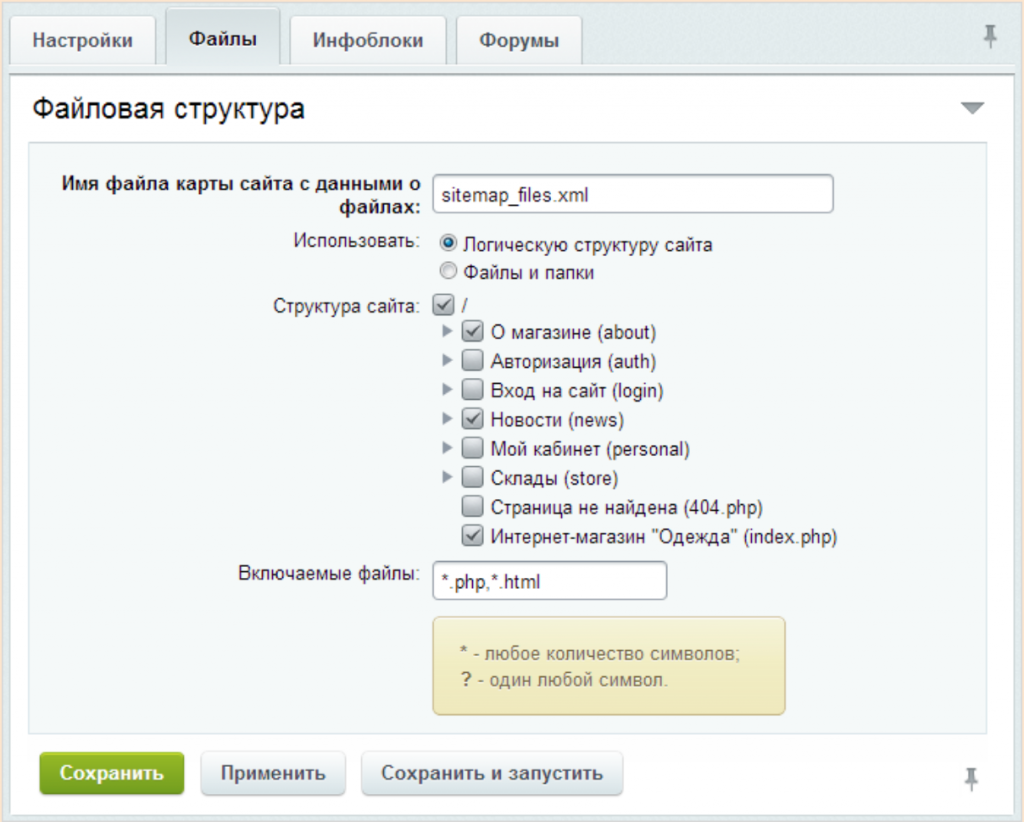
Task: Select the Логическую структуру сайта radio option
Action: click(449, 244)
